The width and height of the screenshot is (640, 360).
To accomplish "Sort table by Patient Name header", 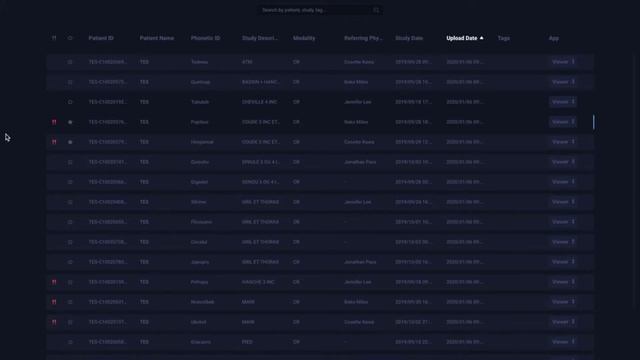I will tap(157, 38).
